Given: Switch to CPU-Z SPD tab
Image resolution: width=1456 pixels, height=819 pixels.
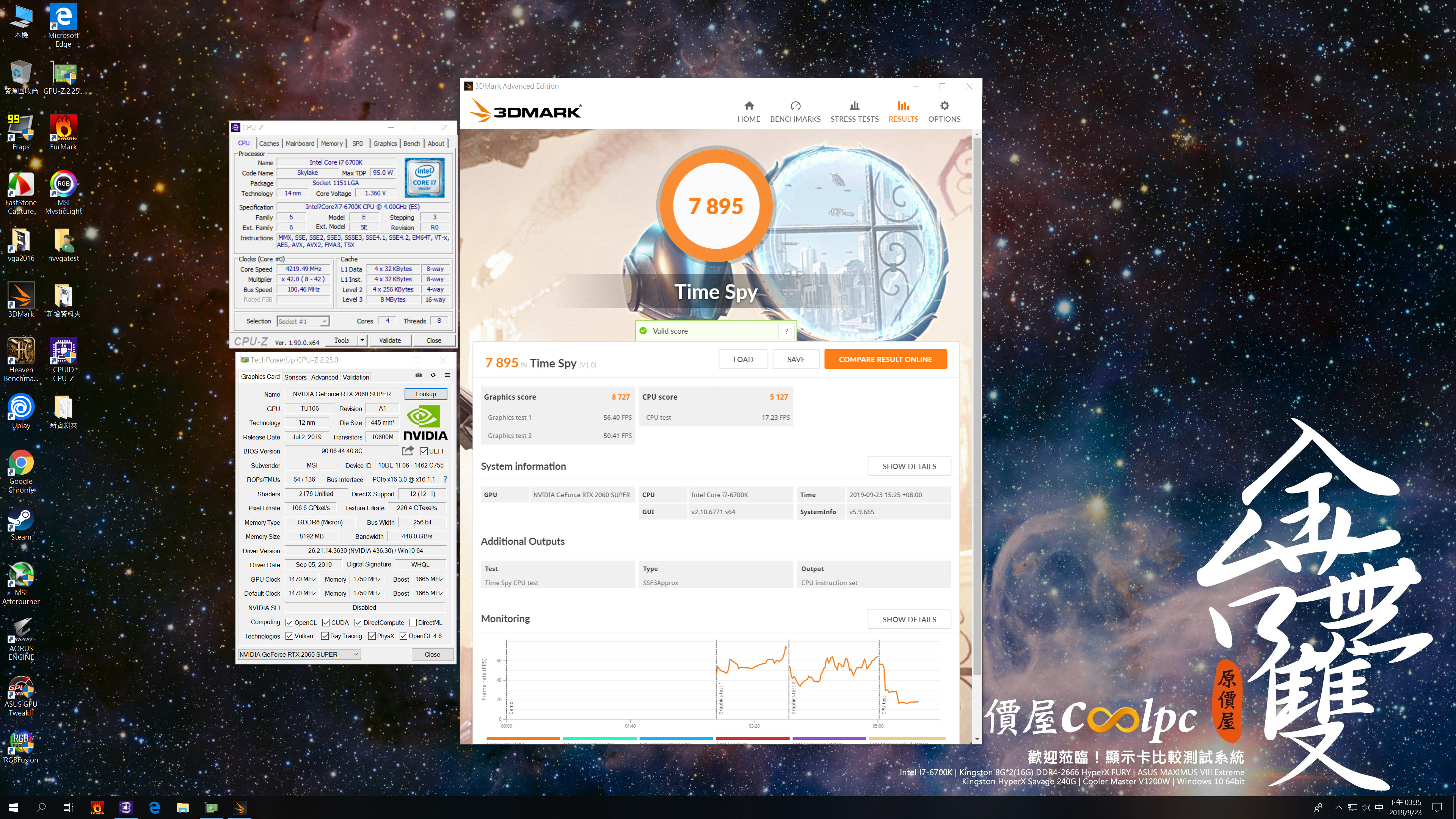Looking at the screenshot, I should pos(358,144).
